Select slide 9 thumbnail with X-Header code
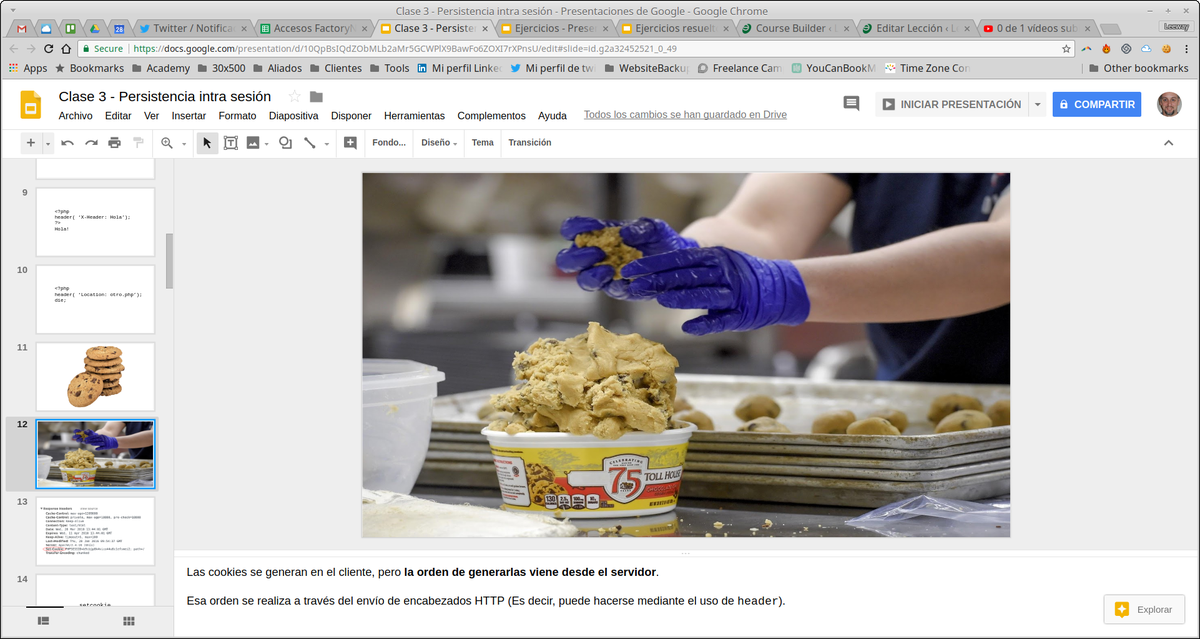This screenshot has height=639, width=1200. 95,222
